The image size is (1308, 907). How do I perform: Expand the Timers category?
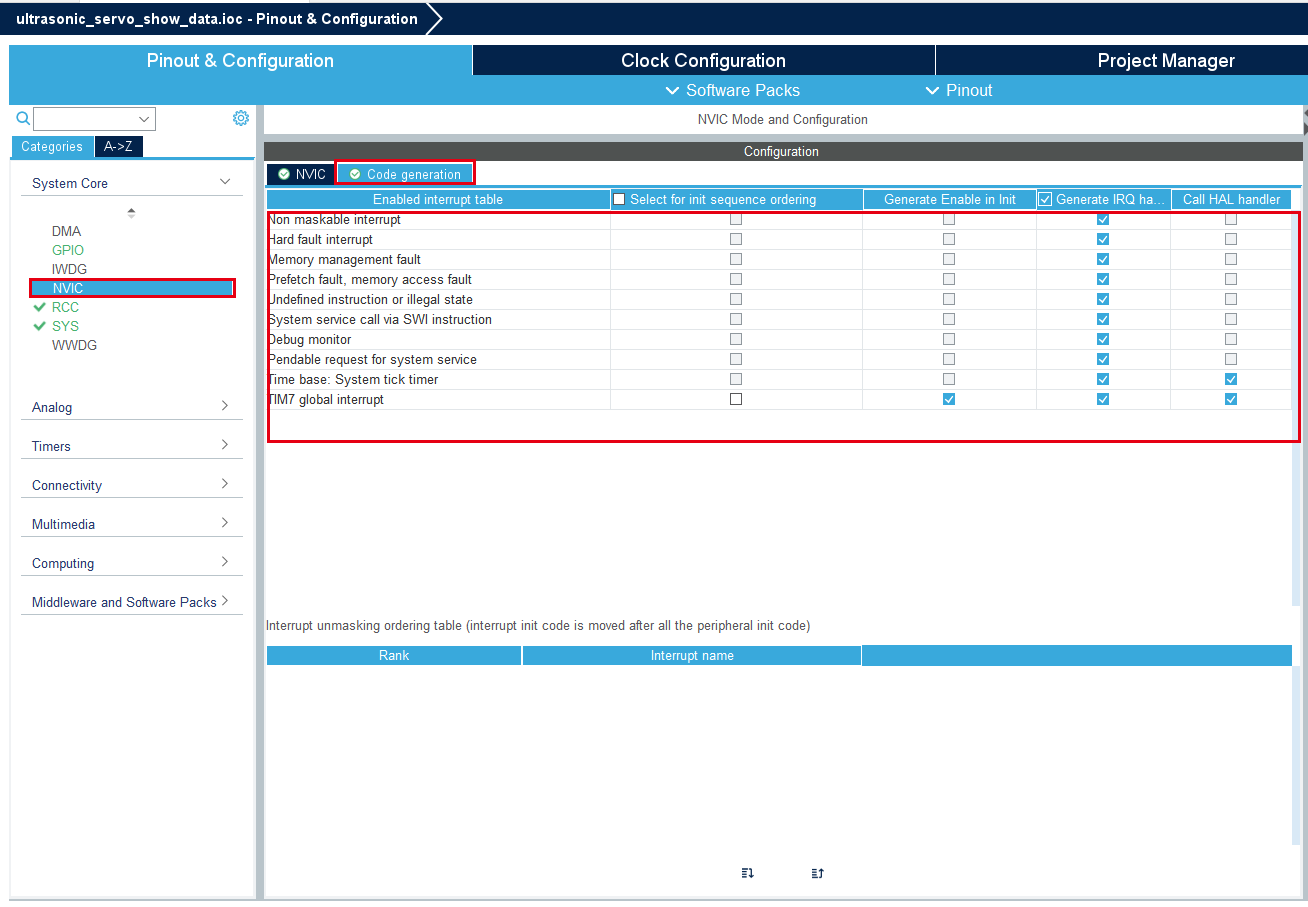(225, 445)
